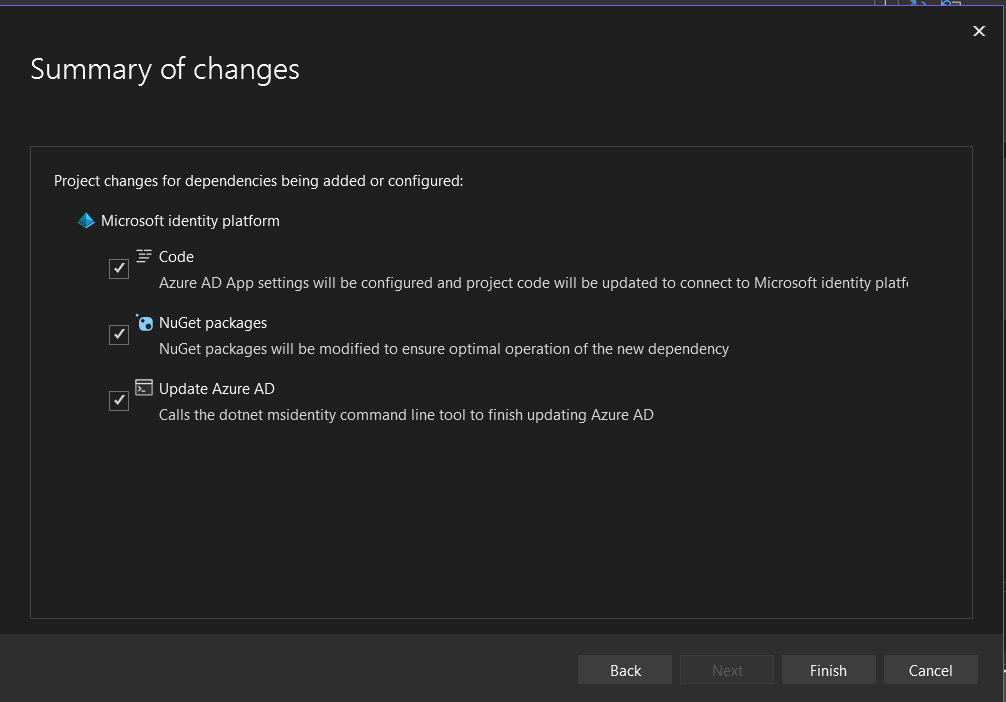Click the Microsoft identity platform diamond icon
Viewport: 1006px width, 702px height.
point(86,221)
